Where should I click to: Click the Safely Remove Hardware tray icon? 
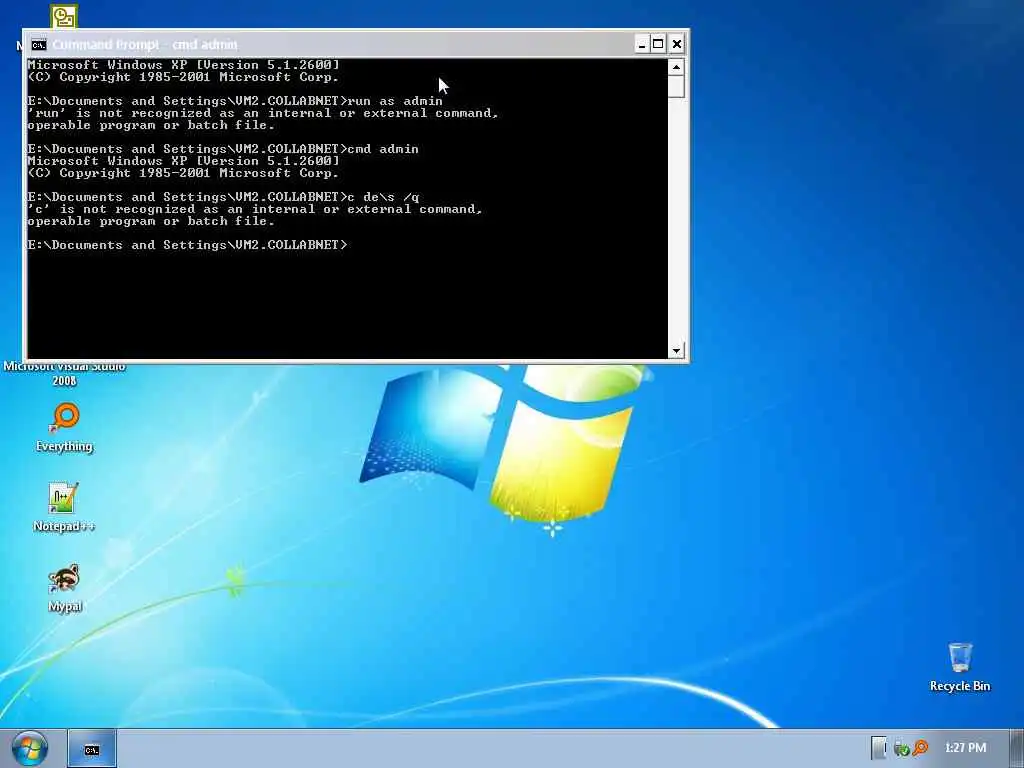[x=901, y=748]
